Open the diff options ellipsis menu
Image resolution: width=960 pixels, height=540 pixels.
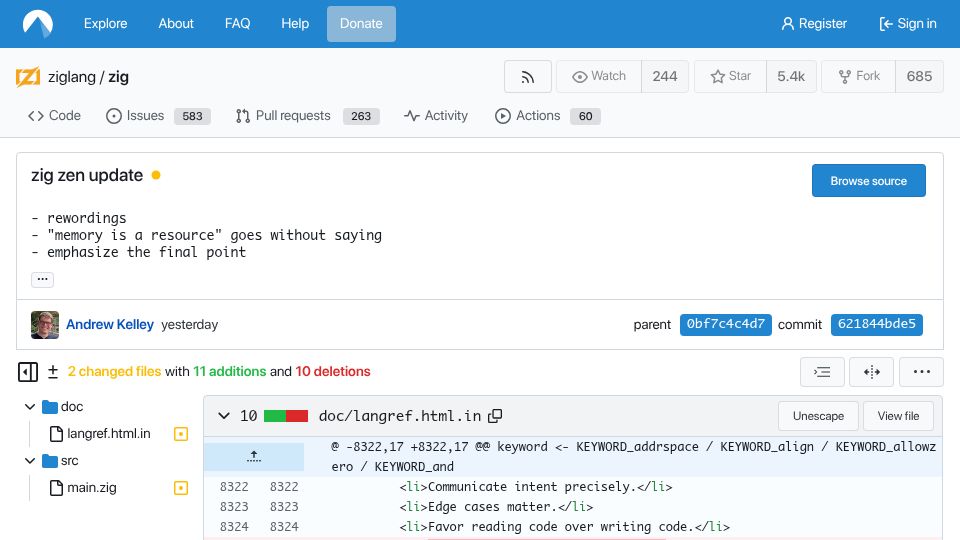921,372
